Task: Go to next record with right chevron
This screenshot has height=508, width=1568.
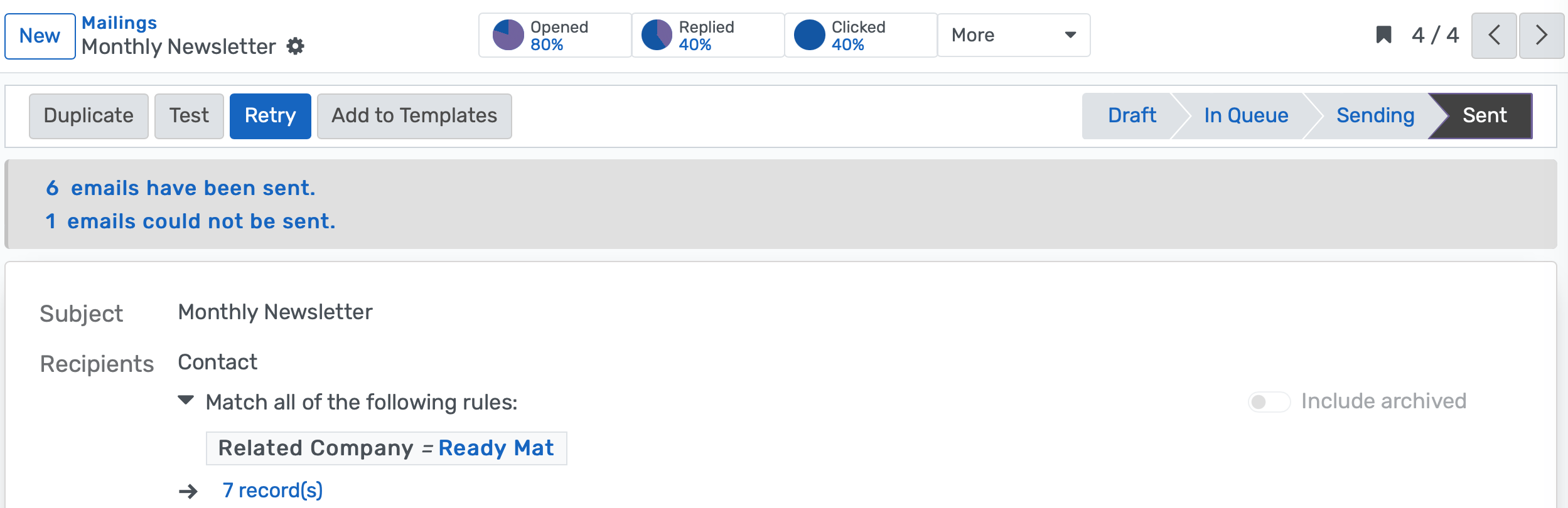Action: [1541, 35]
